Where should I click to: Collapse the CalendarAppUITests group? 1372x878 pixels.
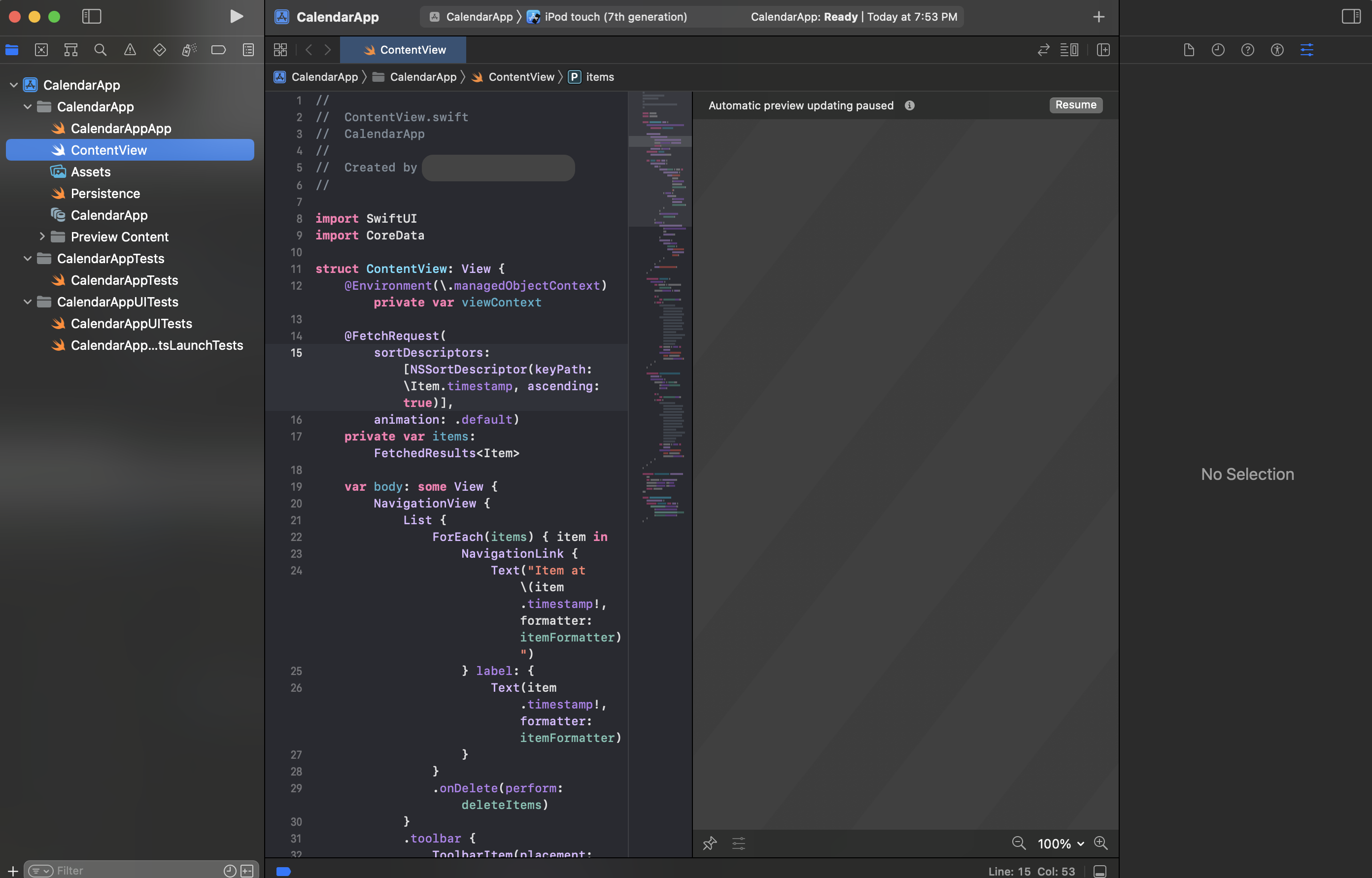point(28,302)
